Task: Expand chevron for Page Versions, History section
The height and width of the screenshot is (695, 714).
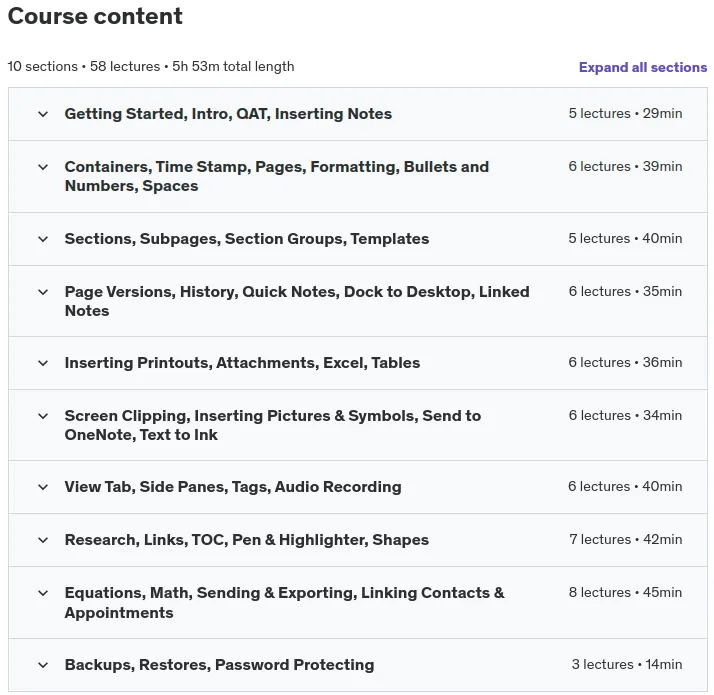Action: pos(43,292)
